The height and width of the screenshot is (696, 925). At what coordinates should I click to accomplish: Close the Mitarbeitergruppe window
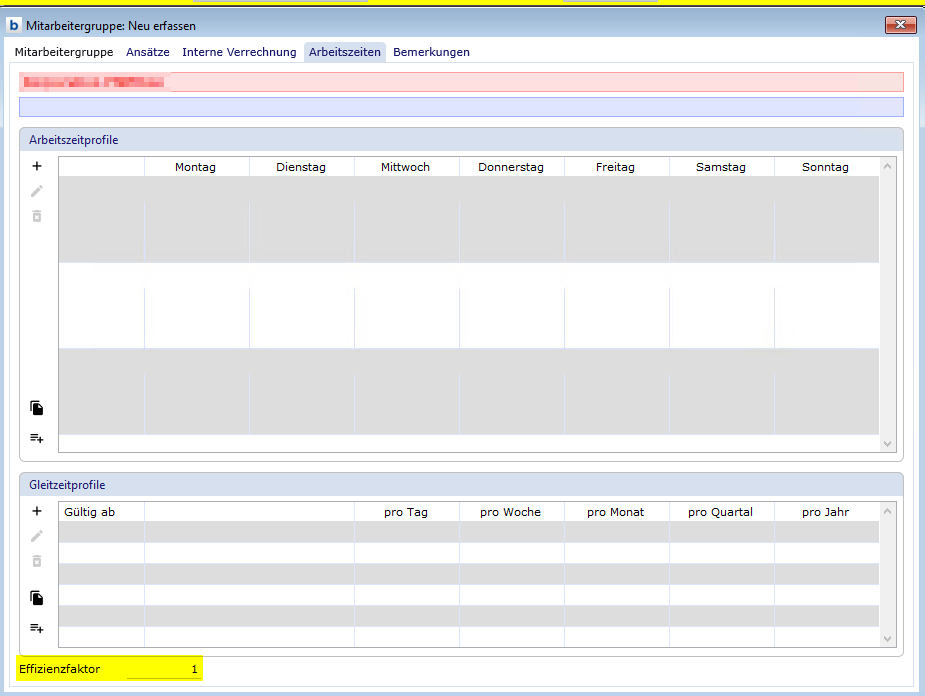pos(901,25)
